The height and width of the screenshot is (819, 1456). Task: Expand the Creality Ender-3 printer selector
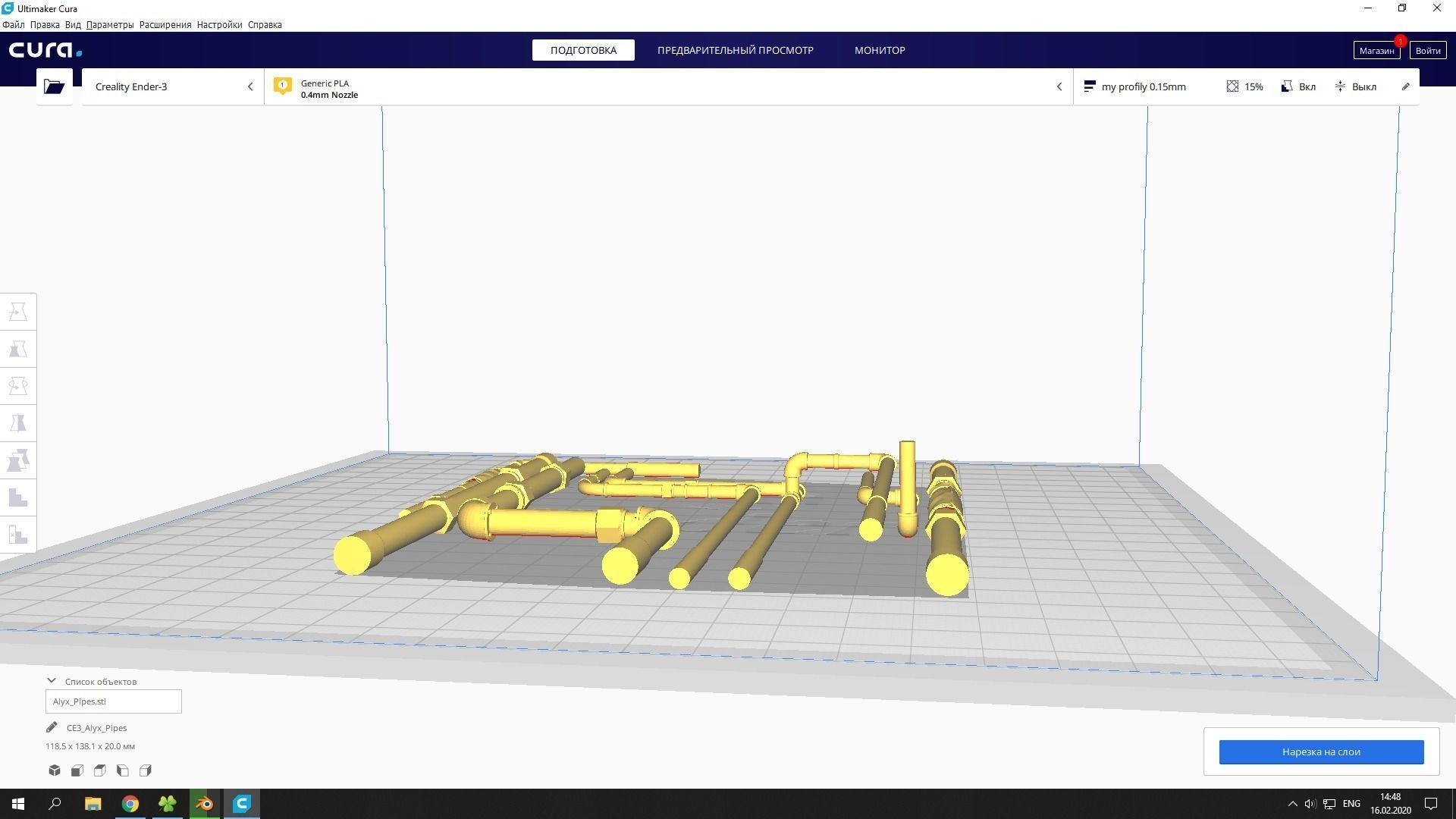[x=173, y=86]
